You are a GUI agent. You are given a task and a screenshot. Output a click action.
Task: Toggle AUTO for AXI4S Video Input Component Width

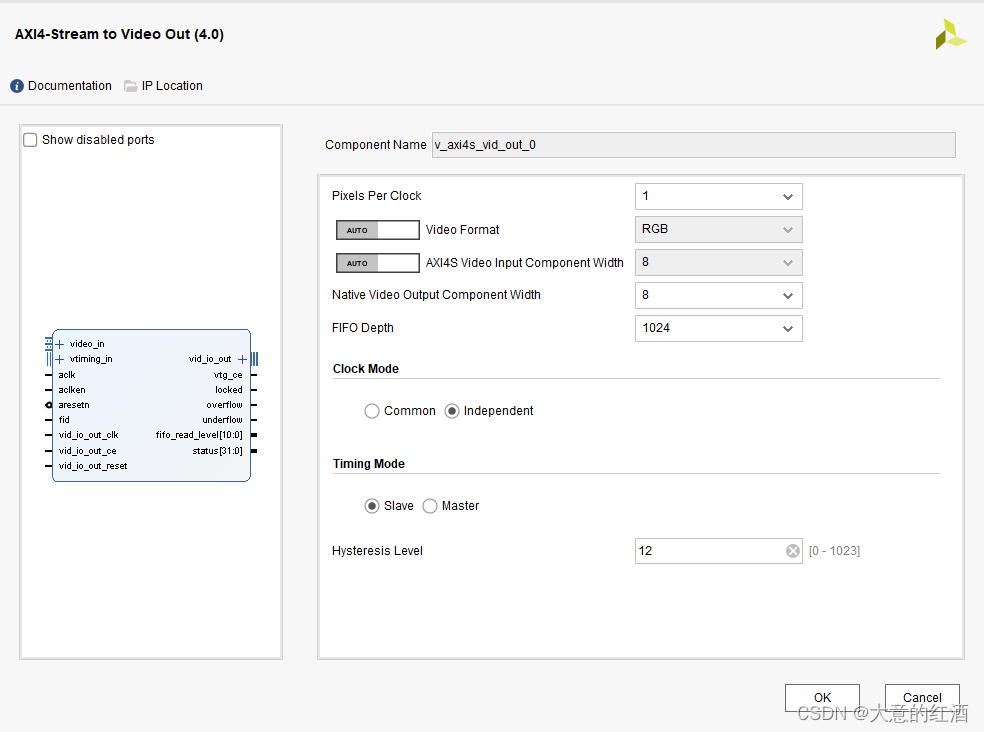[x=377, y=262]
